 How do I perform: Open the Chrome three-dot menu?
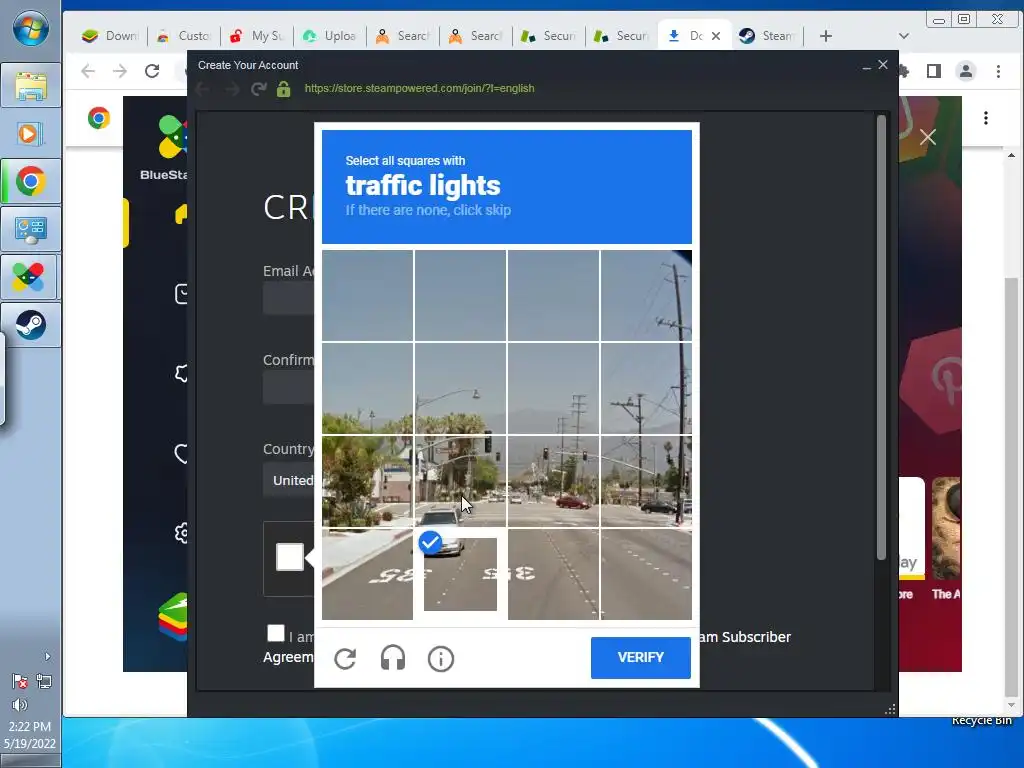(998, 71)
